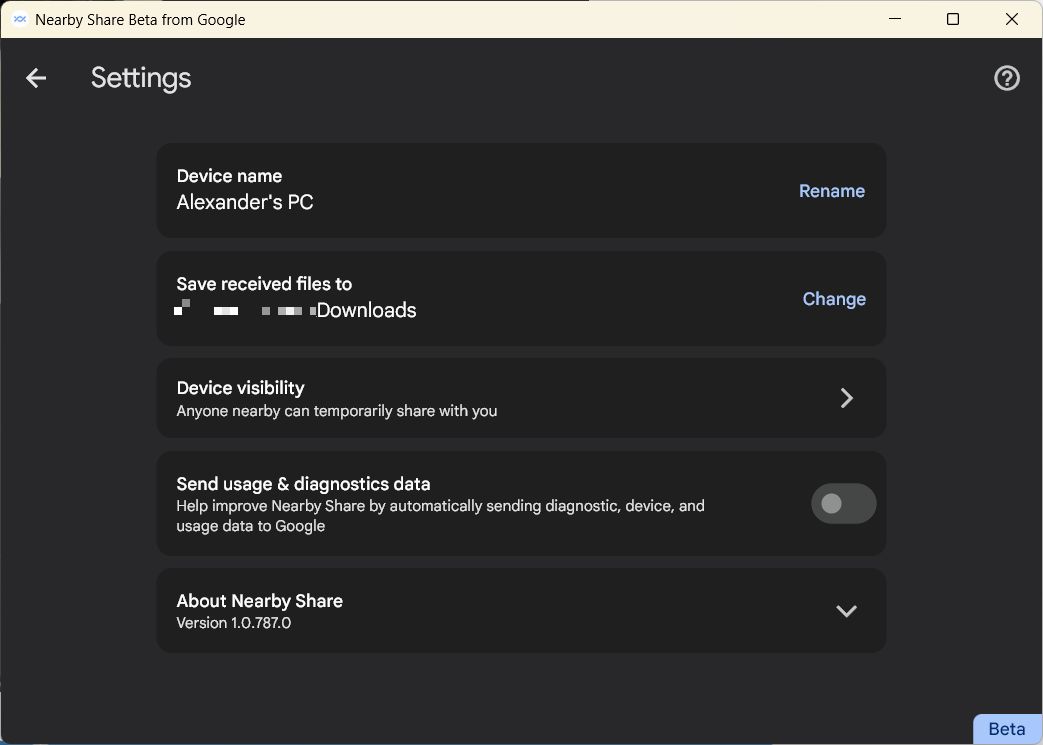Select the Device name card

[520, 191]
